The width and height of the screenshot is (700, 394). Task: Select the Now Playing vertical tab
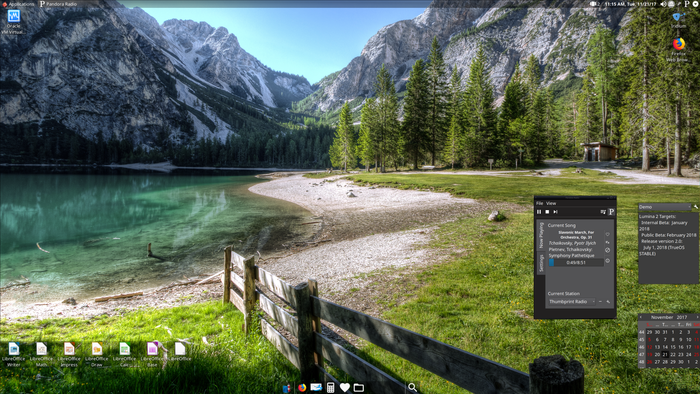tap(541, 236)
